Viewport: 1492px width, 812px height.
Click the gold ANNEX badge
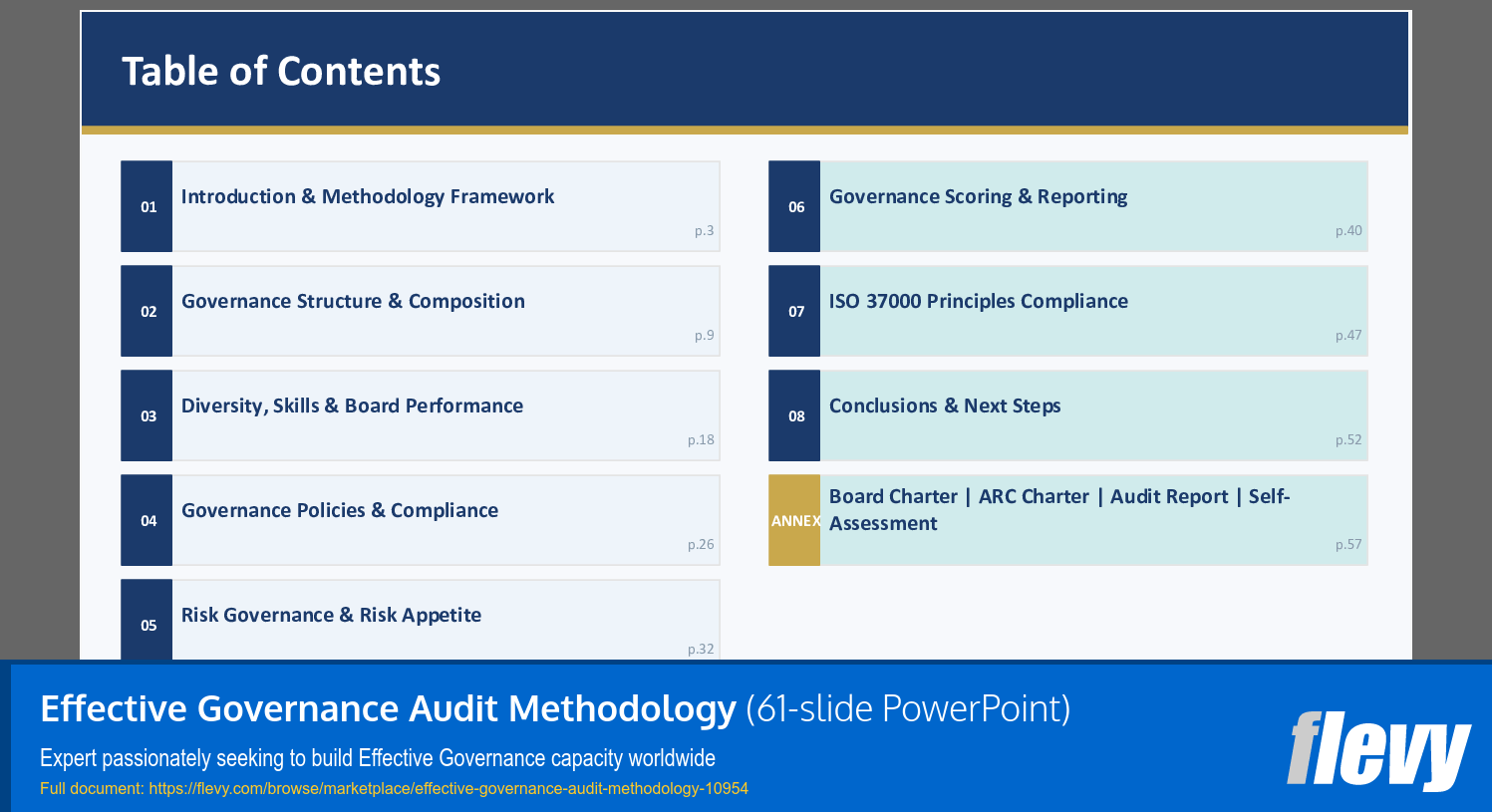[793, 520]
